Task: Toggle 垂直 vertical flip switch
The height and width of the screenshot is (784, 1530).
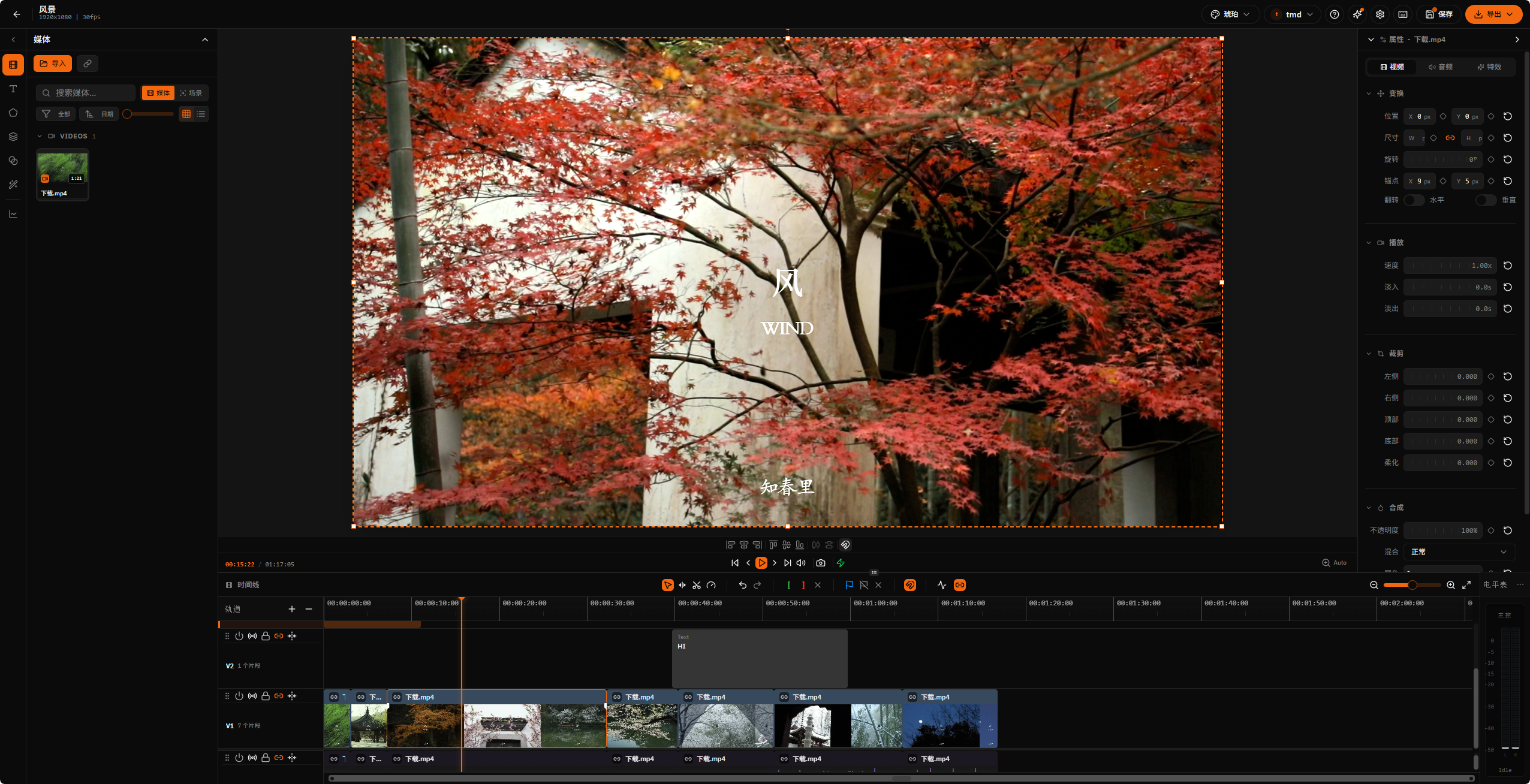Action: pyautogui.click(x=1486, y=200)
